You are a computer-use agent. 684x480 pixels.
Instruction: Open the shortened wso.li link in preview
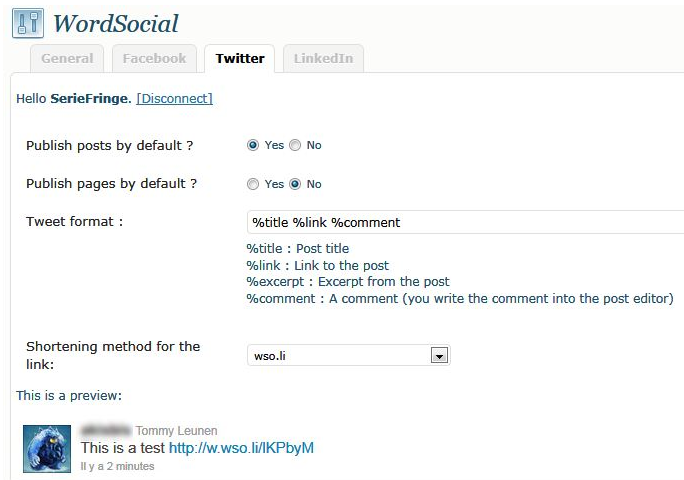[x=241, y=448]
